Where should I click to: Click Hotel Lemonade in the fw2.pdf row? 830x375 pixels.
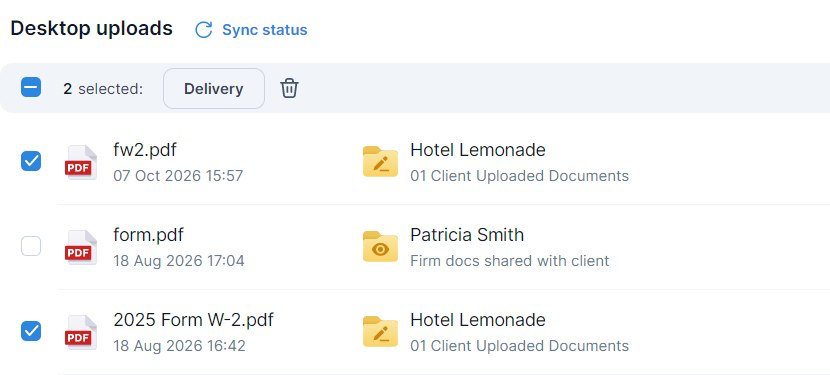(x=477, y=150)
